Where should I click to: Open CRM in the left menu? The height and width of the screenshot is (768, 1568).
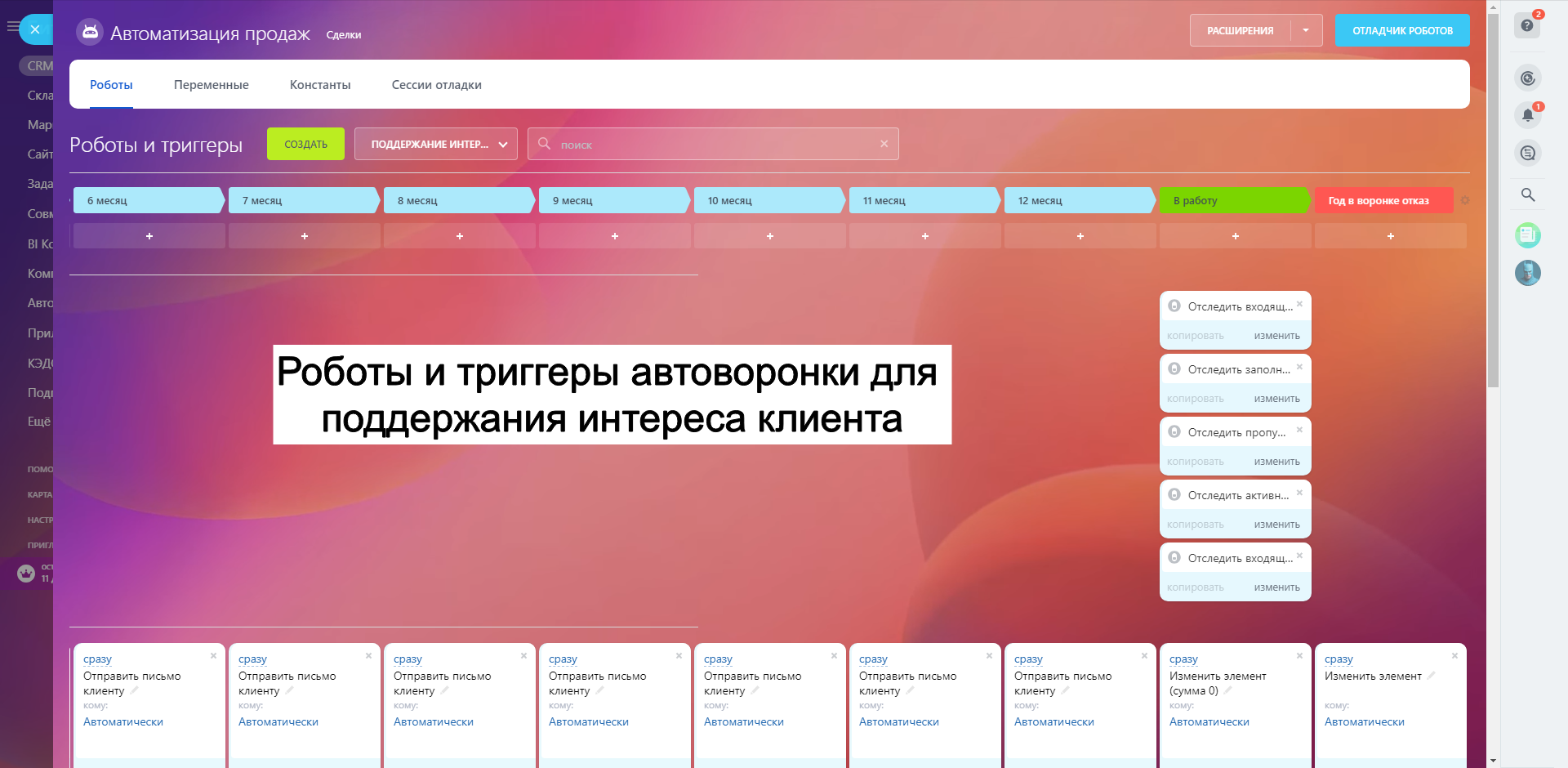tap(39, 65)
